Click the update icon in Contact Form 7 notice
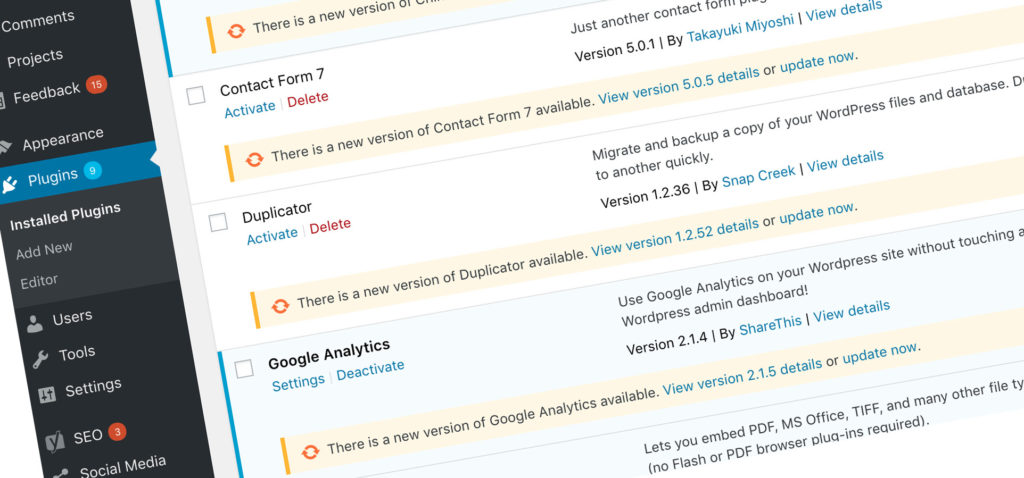The width and height of the screenshot is (1024, 478). tap(254, 159)
